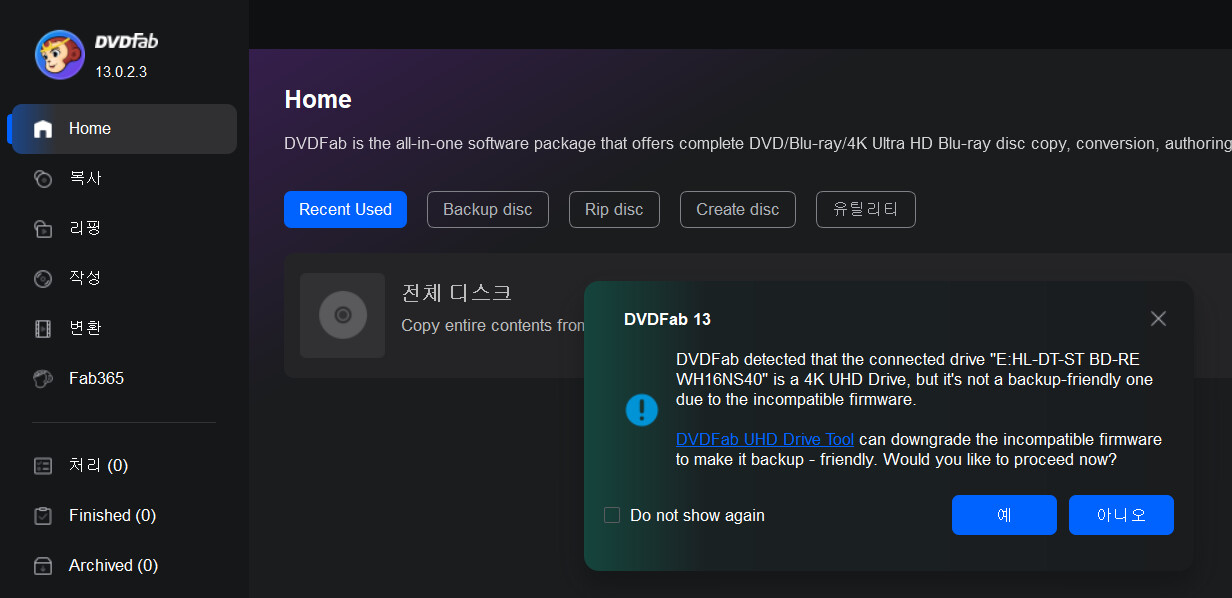Open the DVDFab UHD Drive Tool link
Image resolution: width=1232 pixels, height=598 pixels.
click(765, 440)
